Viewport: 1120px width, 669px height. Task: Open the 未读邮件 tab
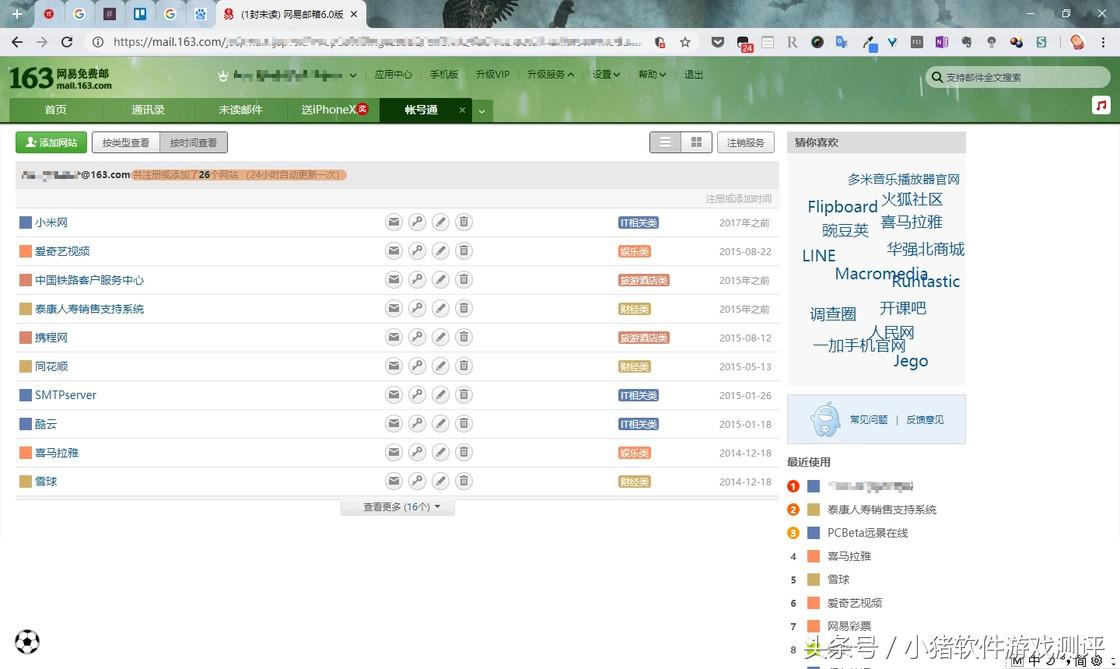(x=241, y=109)
